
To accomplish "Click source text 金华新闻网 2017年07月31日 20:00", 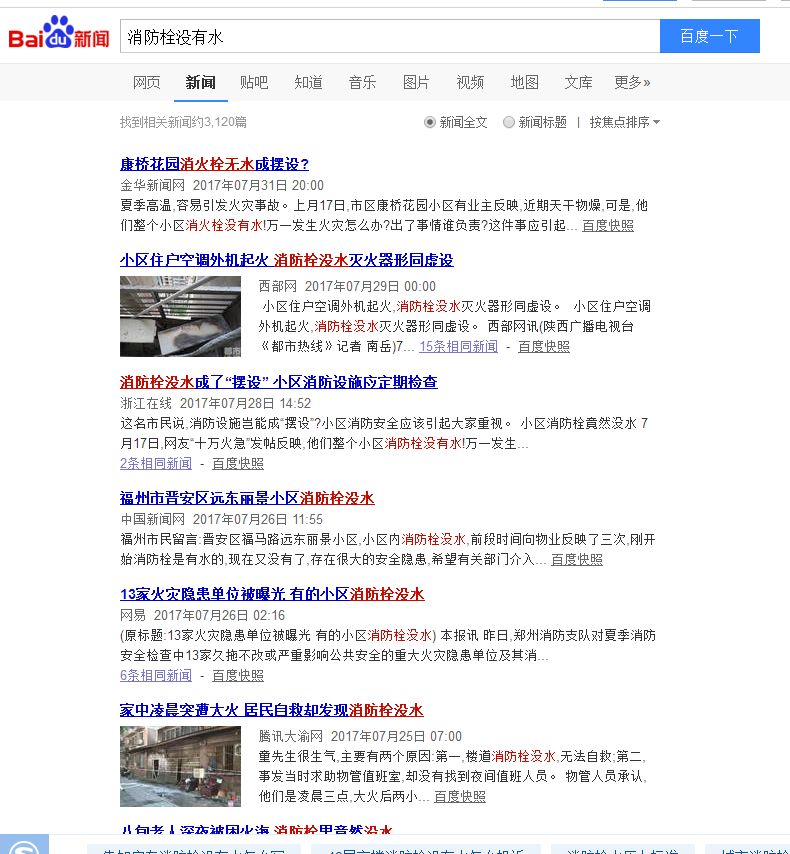I will point(222,185).
